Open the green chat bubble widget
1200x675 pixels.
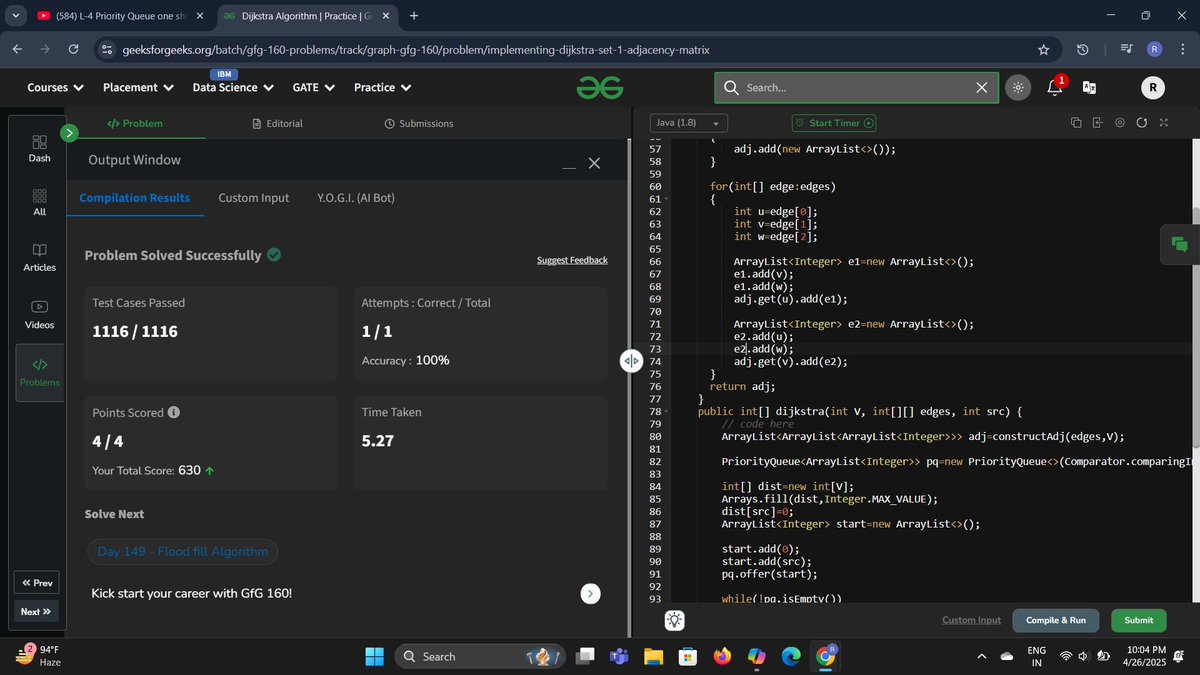pyautogui.click(x=1180, y=244)
